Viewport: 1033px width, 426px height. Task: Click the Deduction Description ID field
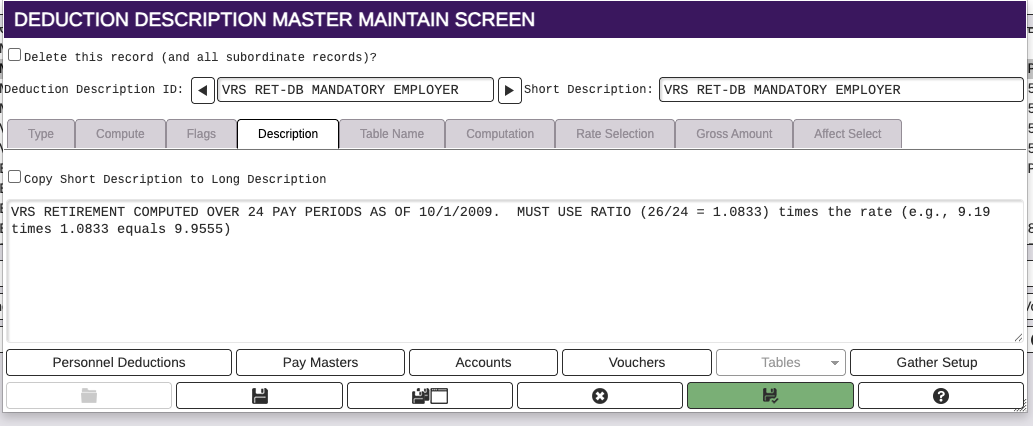[x=355, y=90]
